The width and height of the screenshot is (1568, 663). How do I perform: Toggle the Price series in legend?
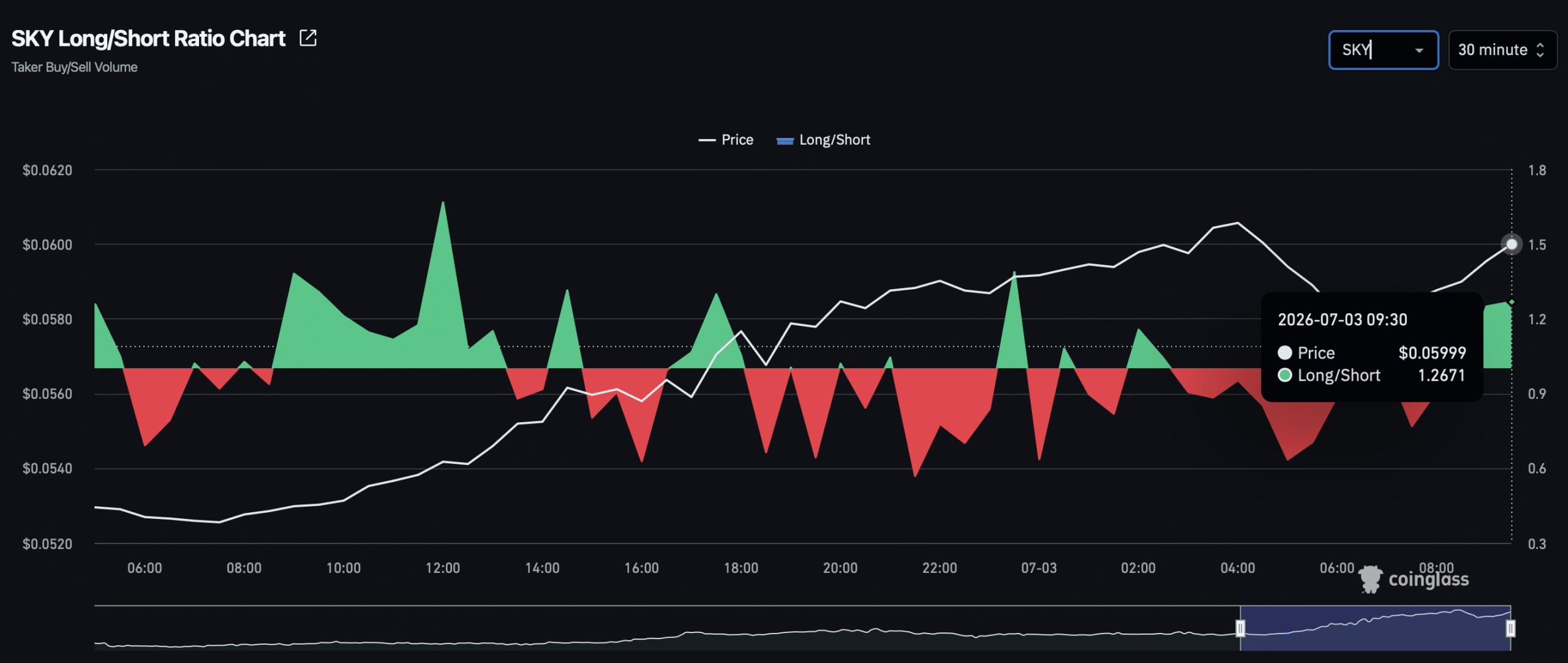[x=726, y=140]
